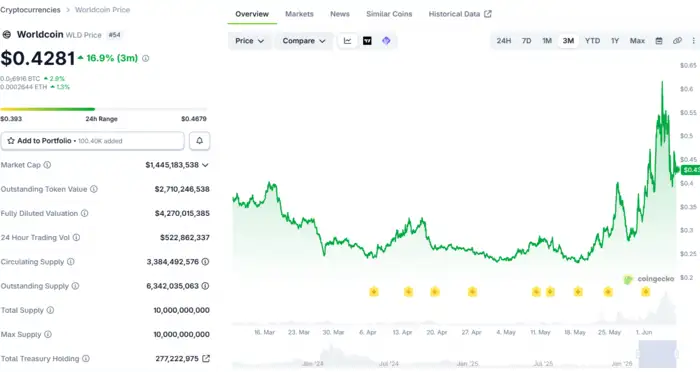
Task: Select the 24H time range
Action: (x=504, y=41)
